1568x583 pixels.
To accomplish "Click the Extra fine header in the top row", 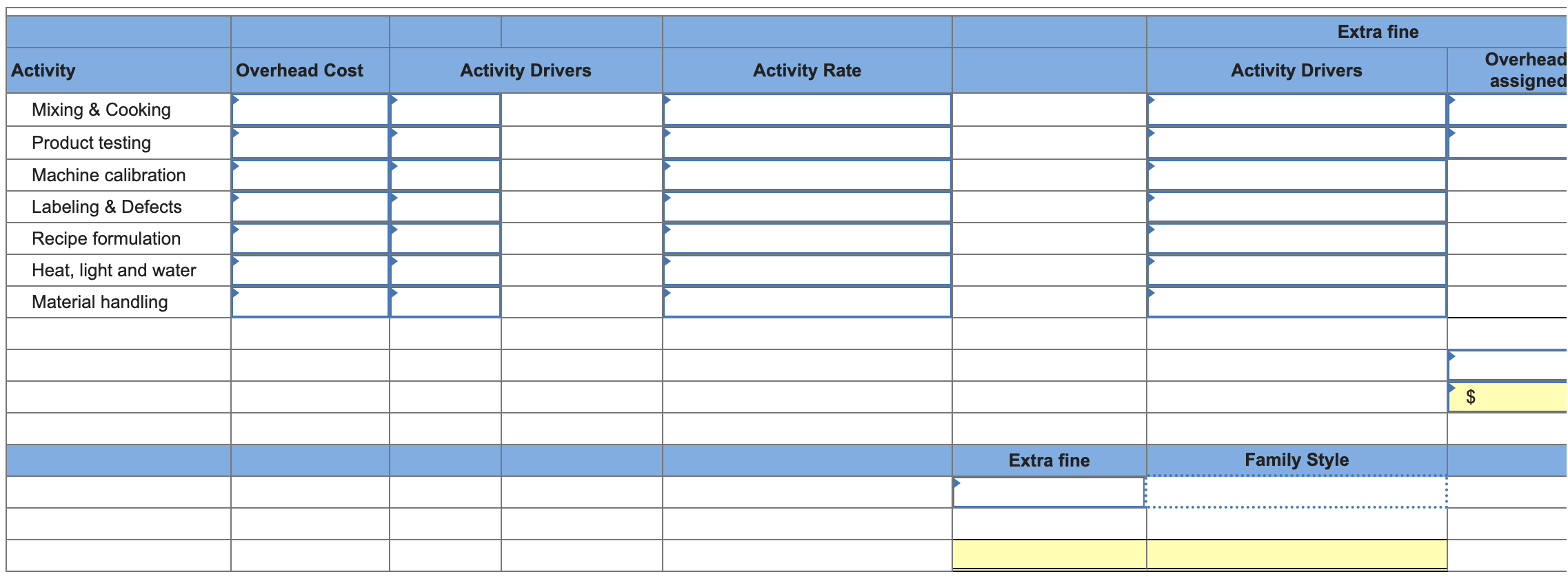I will 1378,32.
